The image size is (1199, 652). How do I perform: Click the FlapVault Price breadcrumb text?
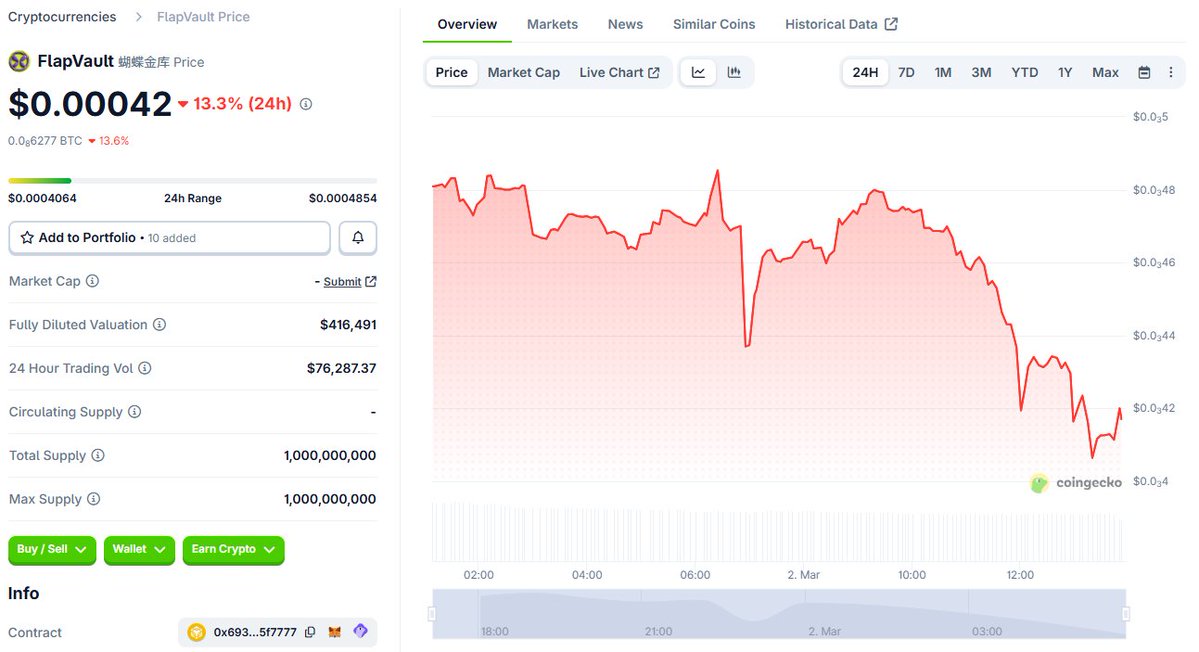[203, 17]
